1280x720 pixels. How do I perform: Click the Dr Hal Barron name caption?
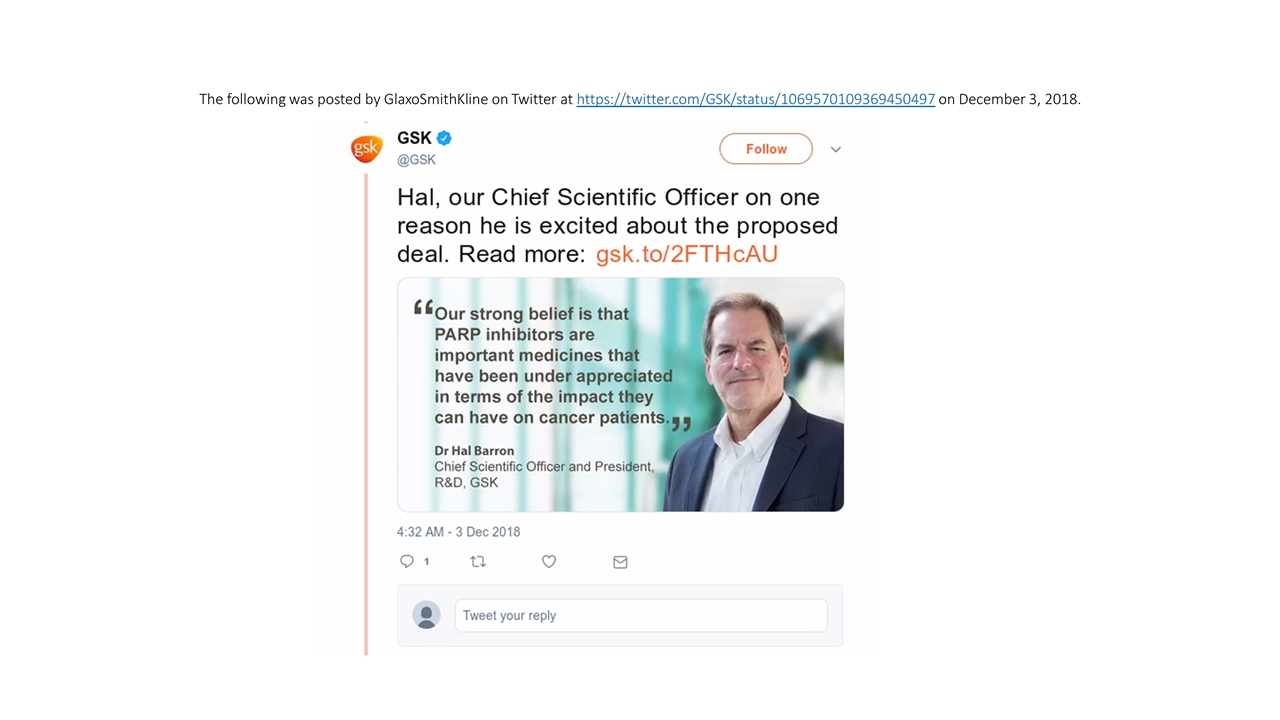pos(474,451)
